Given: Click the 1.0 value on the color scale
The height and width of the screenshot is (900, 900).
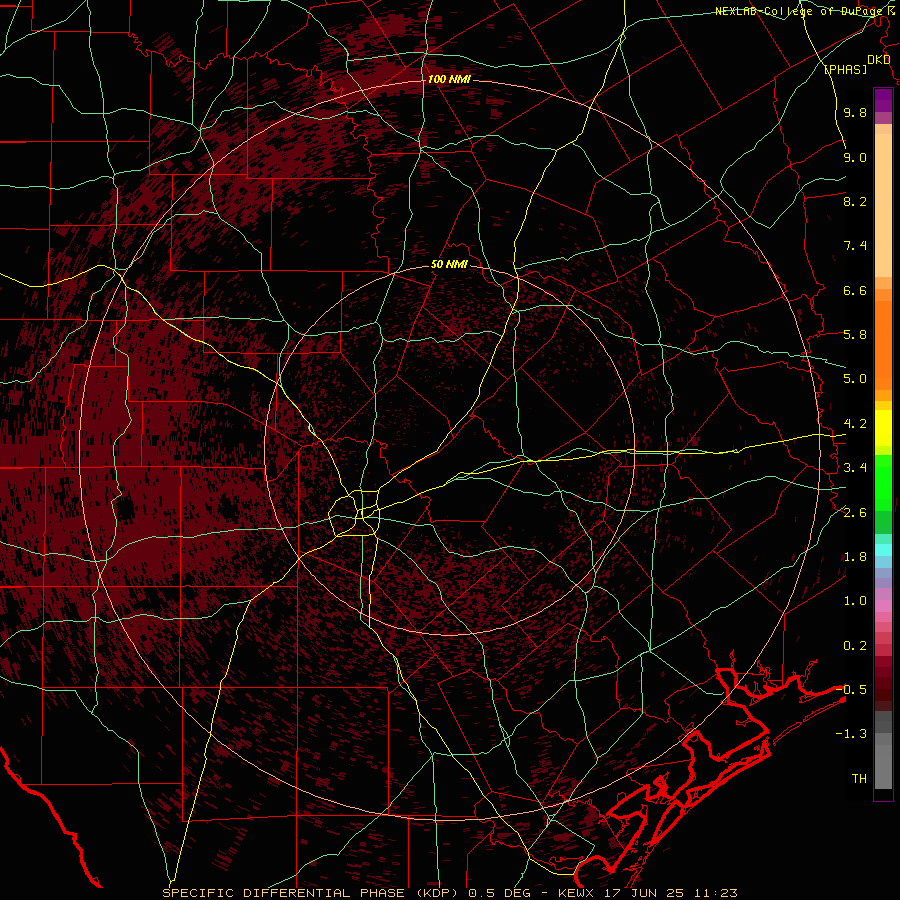Looking at the screenshot, I should (x=855, y=601).
